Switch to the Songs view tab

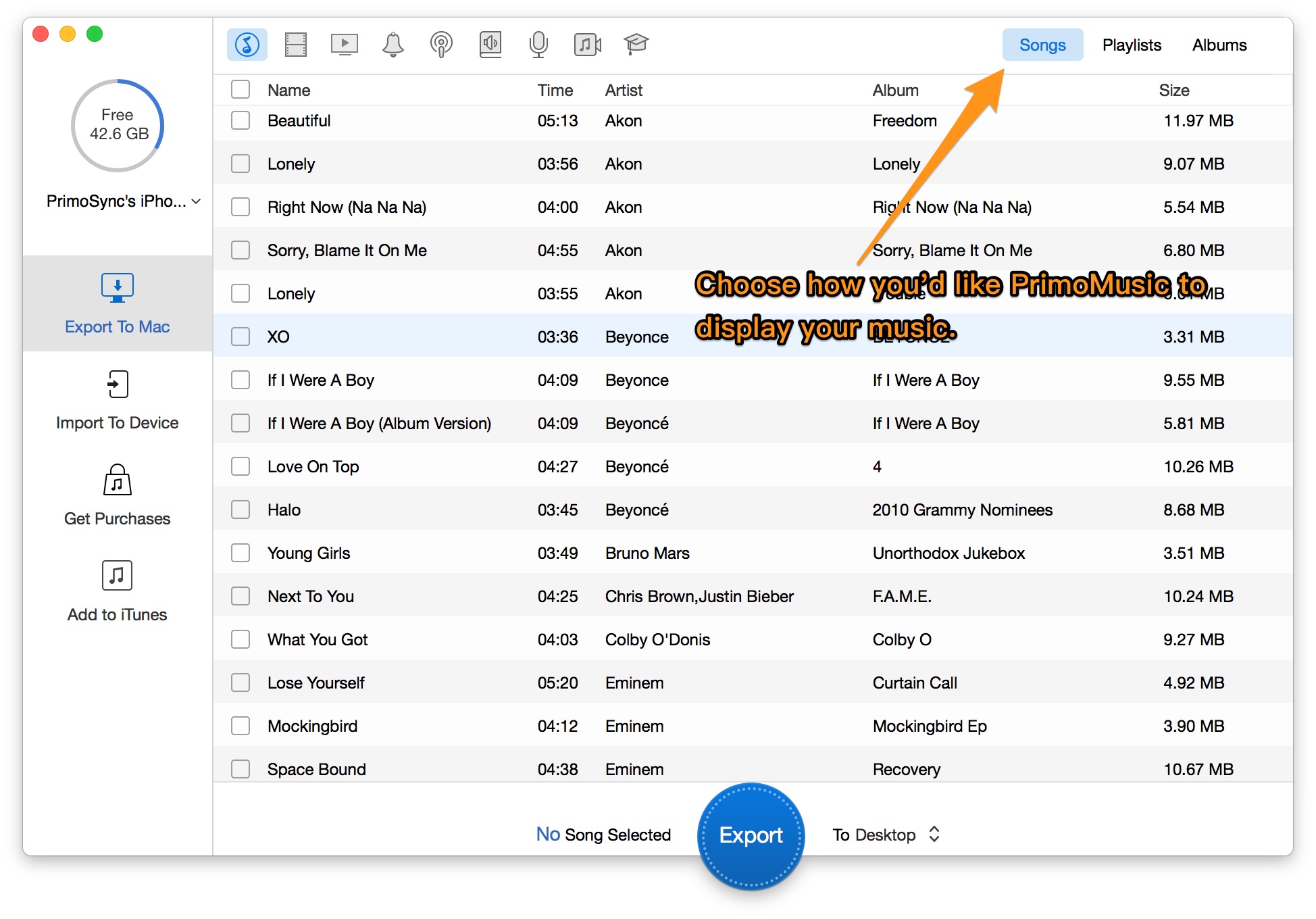[x=1042, y=45]
